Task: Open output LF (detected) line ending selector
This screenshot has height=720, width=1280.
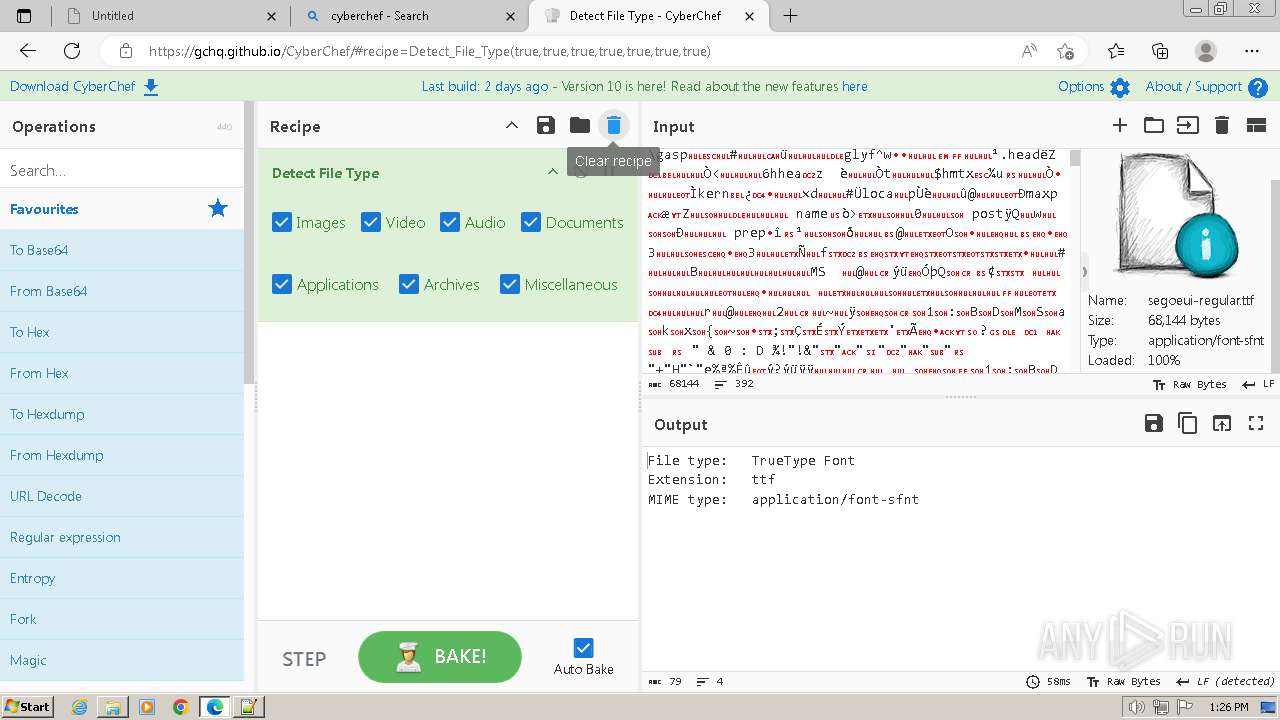Action: (1225, 681)
